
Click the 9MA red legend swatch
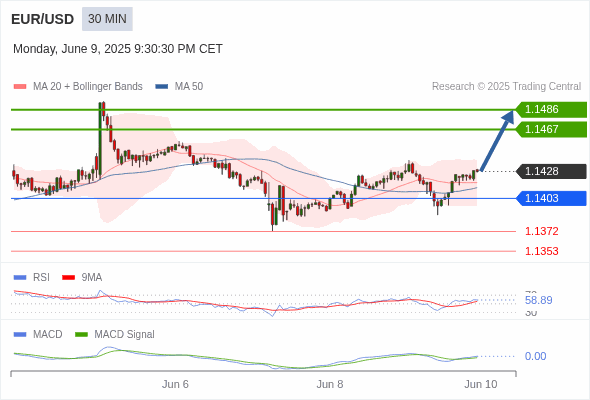click(x=68, y=278)
